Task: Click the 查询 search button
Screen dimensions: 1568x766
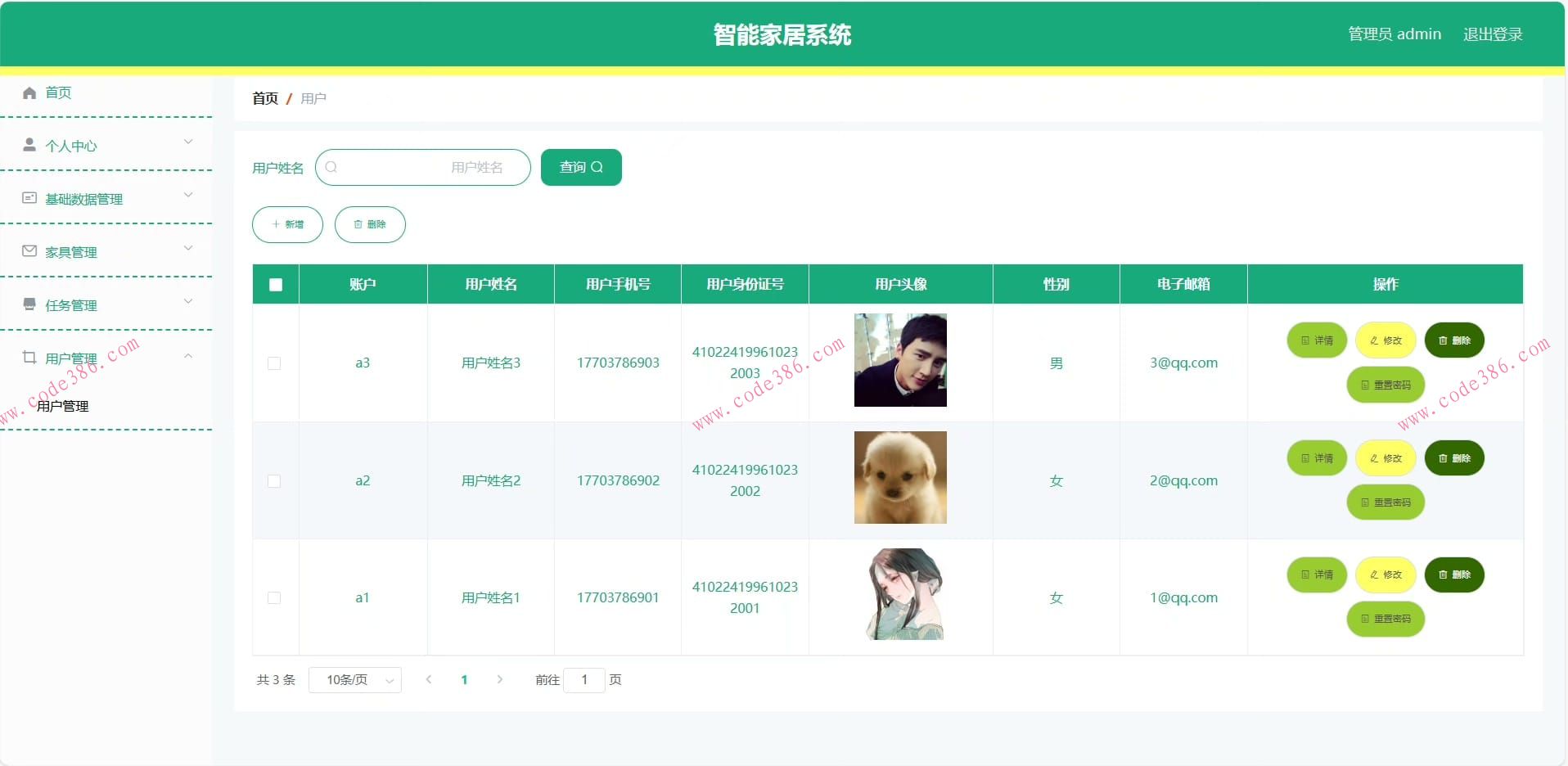Action: tap(580, 167)
